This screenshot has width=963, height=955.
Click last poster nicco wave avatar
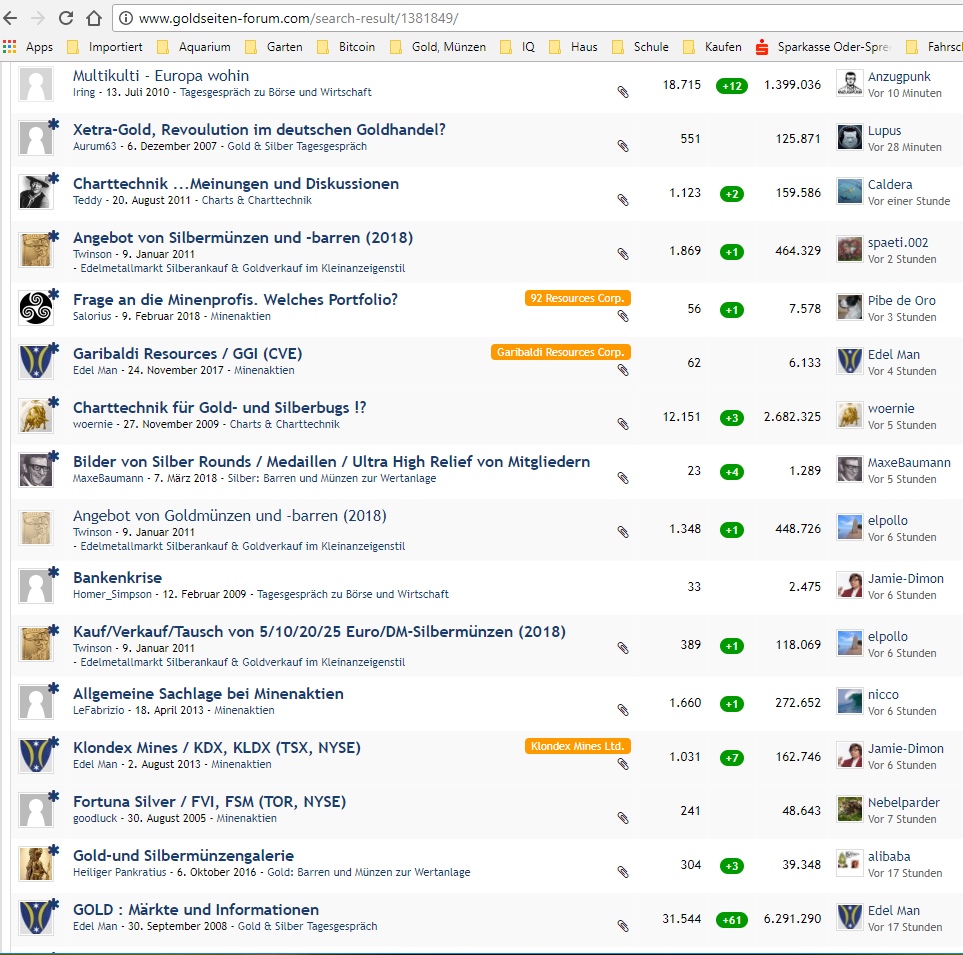point(849,701)
